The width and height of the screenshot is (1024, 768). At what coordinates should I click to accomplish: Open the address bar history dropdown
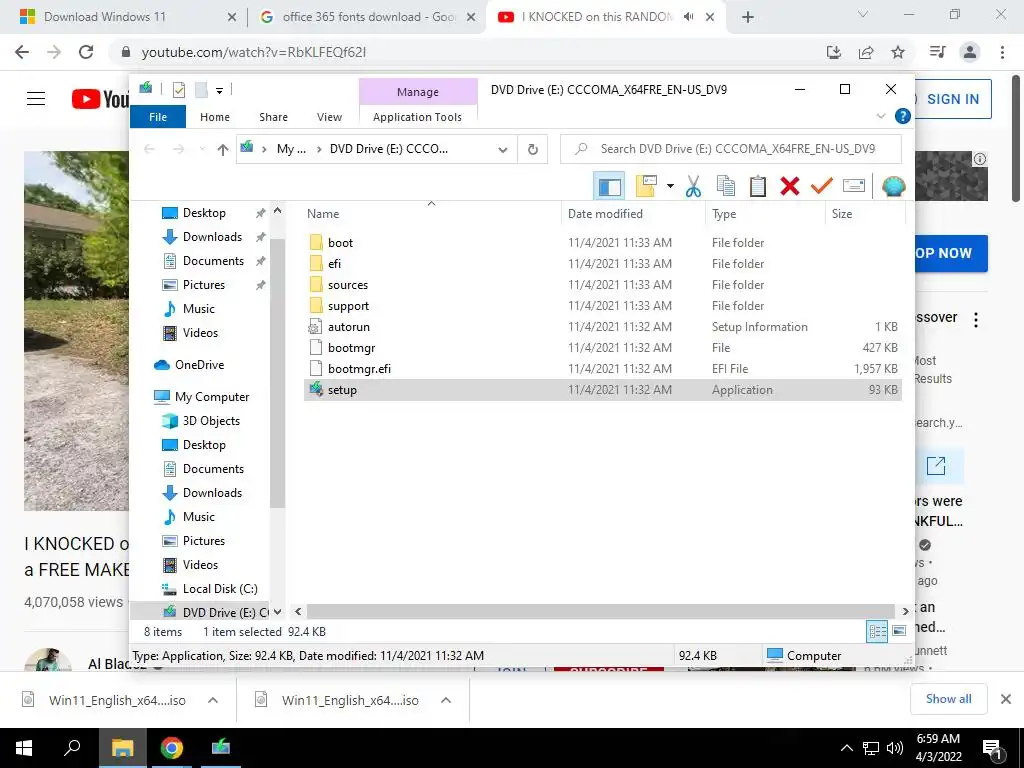[503, 150]
